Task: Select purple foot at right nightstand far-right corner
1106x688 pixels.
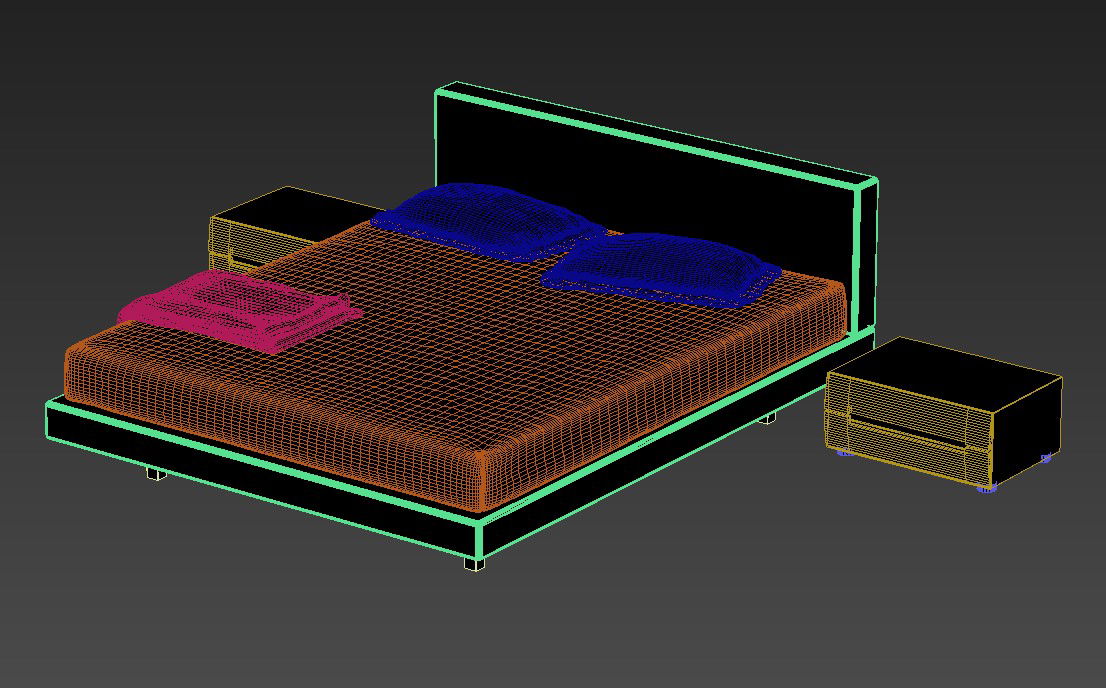Action: (1046, 459)
